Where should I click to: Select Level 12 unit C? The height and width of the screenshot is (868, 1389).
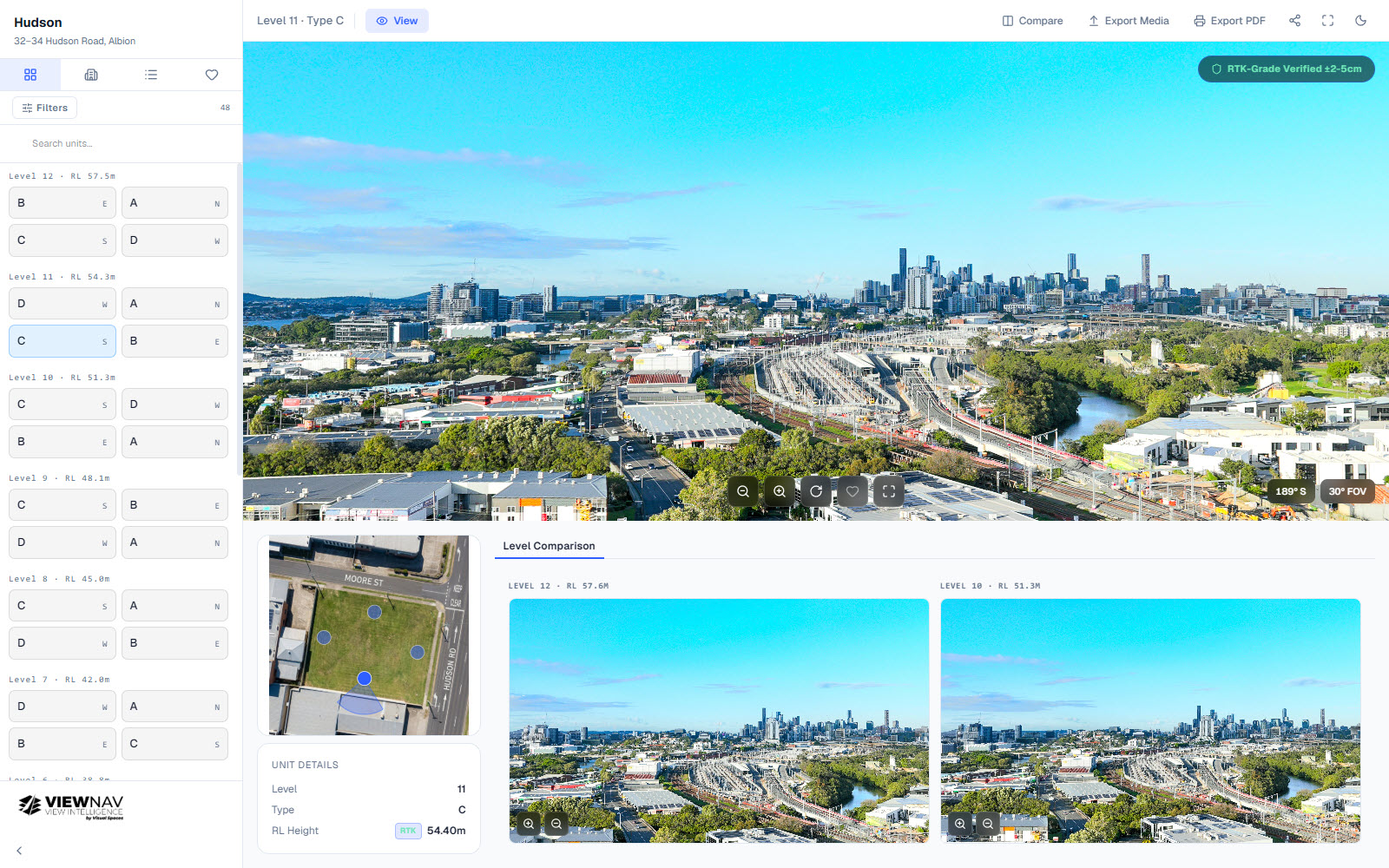pyautogui.click(x=63, y=240)
